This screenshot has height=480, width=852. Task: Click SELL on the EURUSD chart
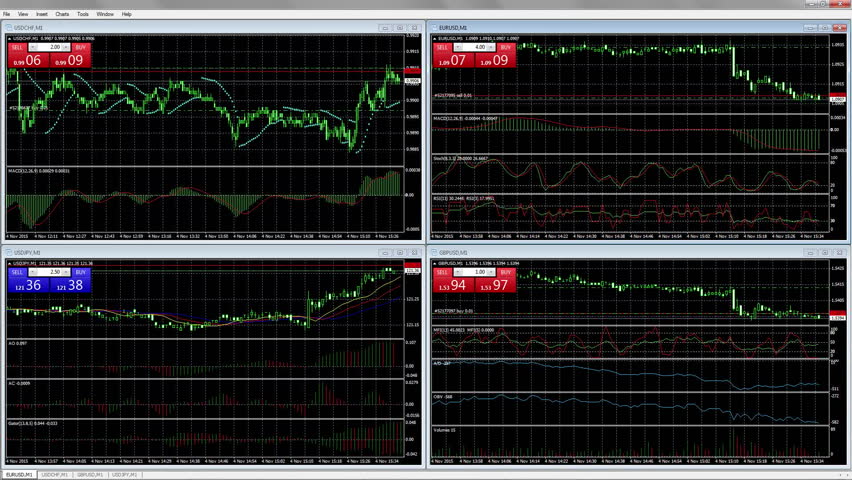(442, 47)
